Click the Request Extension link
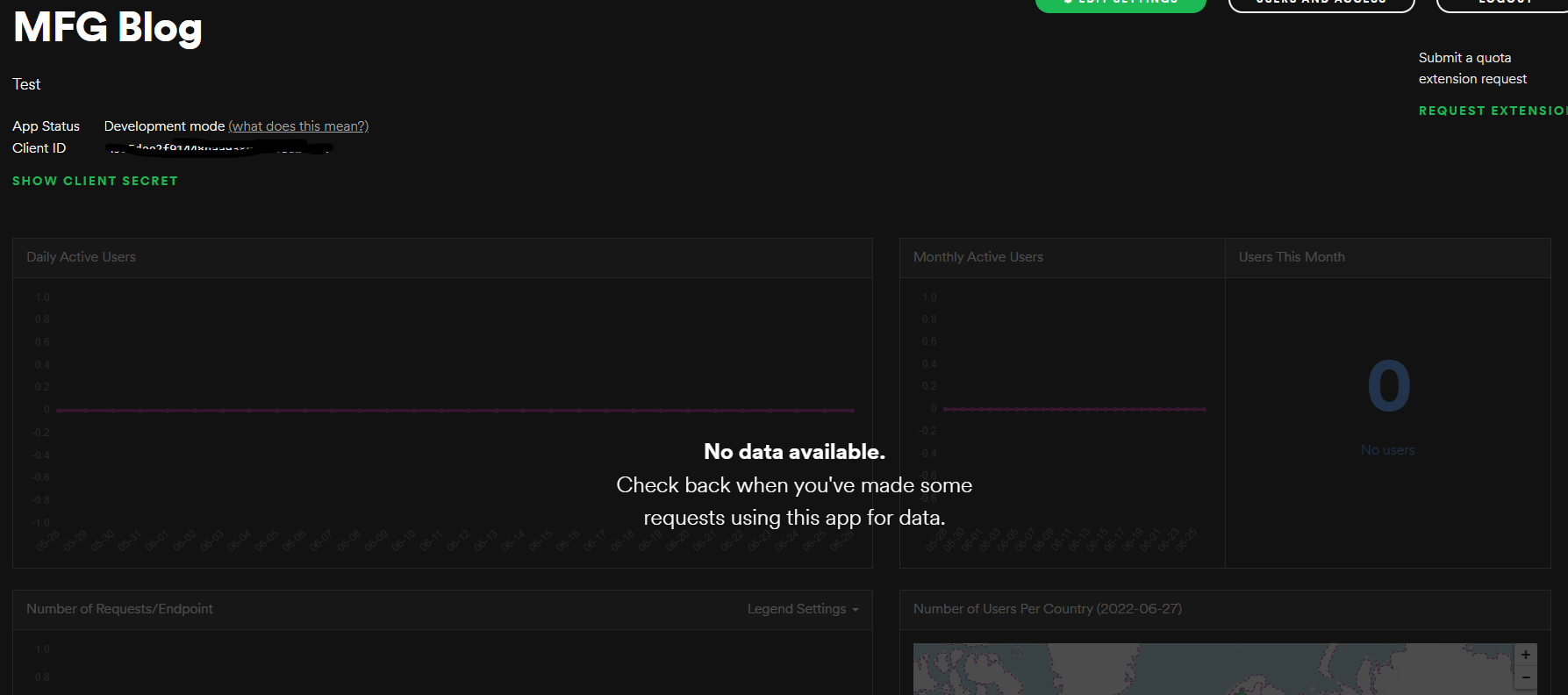Viewport: 1568px width, 695px height. [x=1493, y=111]
